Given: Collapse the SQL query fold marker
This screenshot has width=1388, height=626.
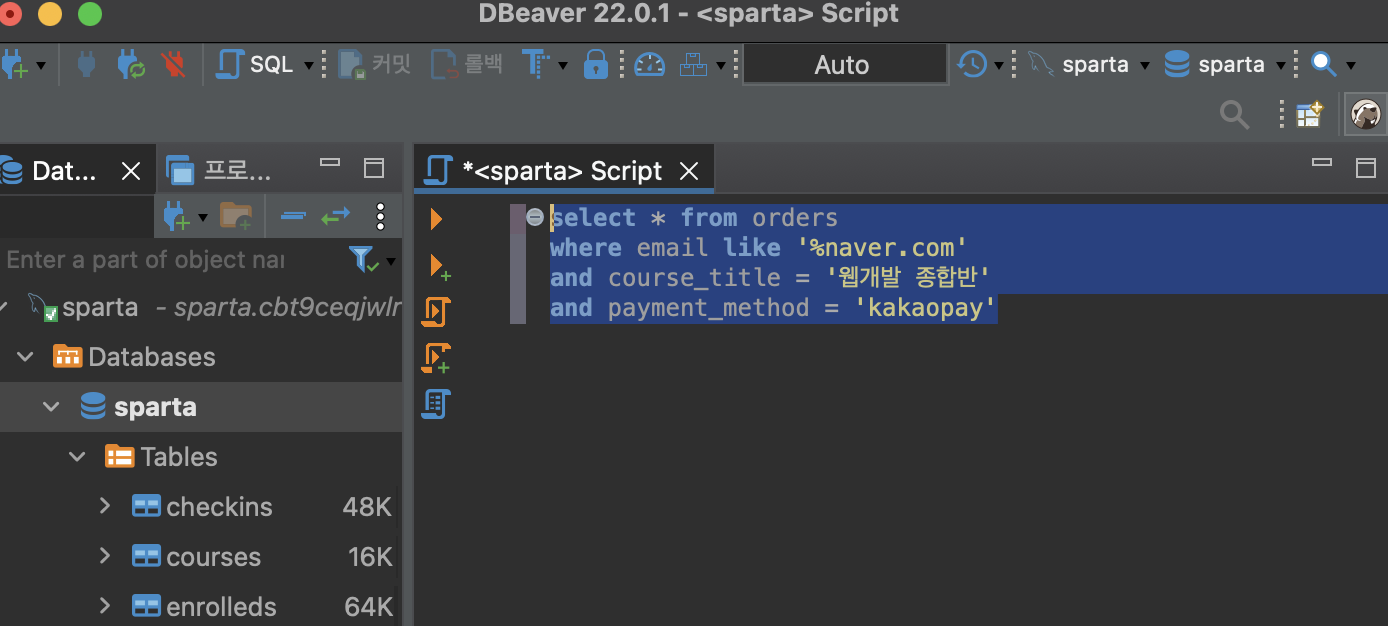Looking at the screenshot, I should (x=535, y=217).
